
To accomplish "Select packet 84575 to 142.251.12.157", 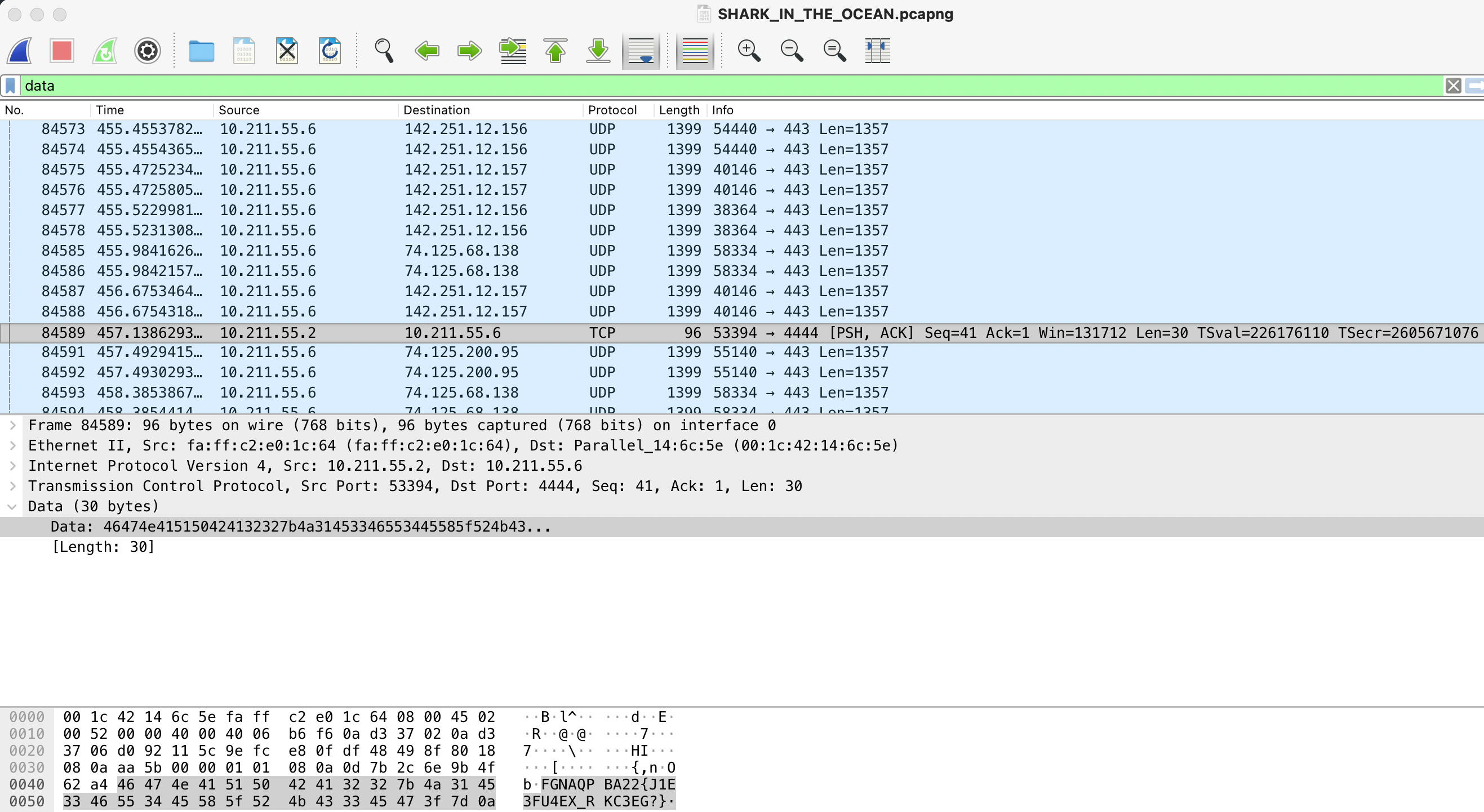I will pyautogui.click(x=742, y=170).
